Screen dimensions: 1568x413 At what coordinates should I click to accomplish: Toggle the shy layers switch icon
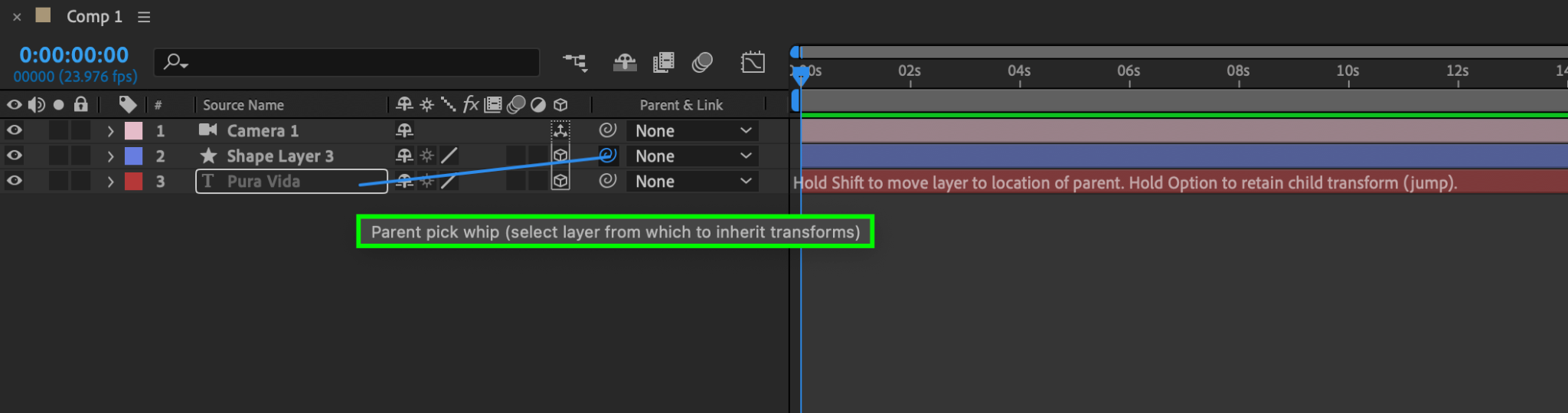(x=625, y=62)
